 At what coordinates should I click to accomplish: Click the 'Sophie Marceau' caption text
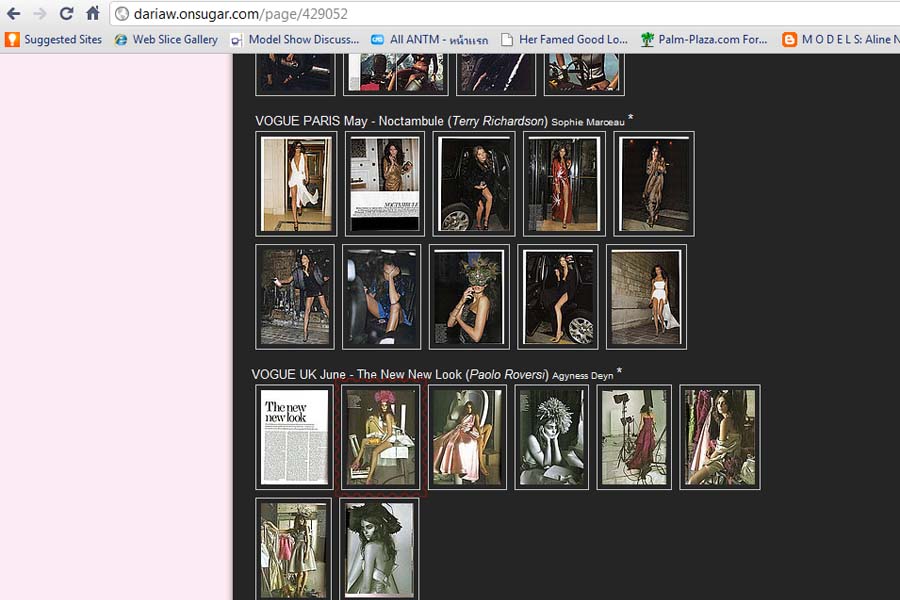588,122
